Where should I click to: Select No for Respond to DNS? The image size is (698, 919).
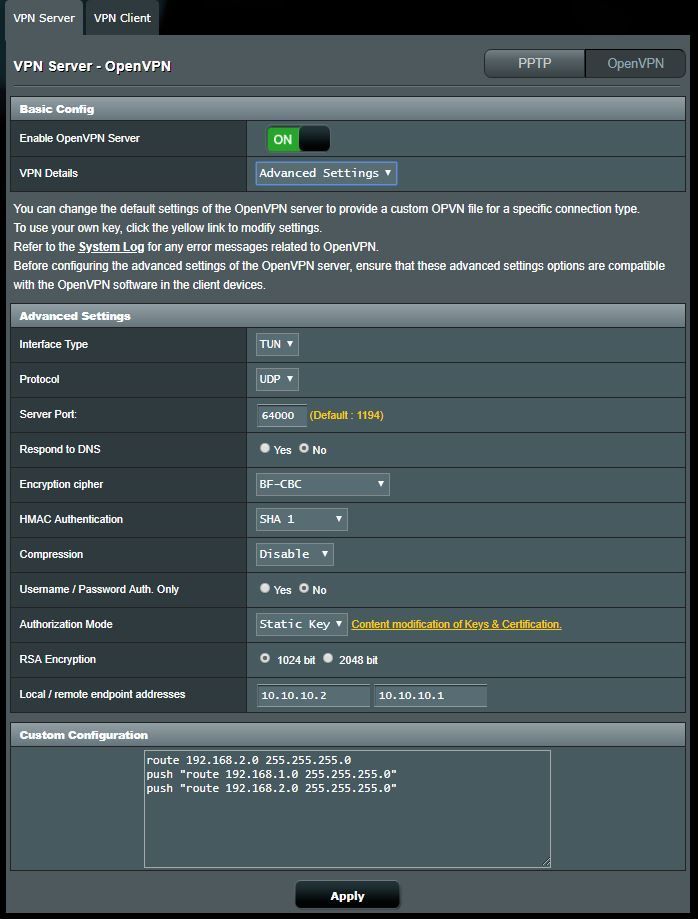[304, 448]
